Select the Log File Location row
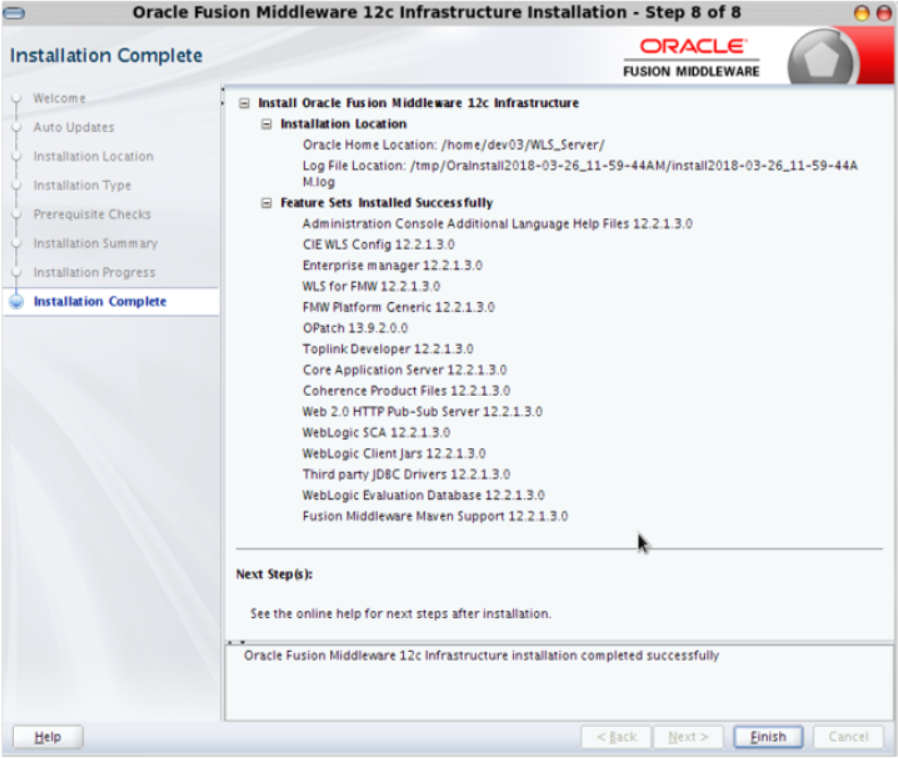This screenshot has width=898, height=759. point(580,174)
